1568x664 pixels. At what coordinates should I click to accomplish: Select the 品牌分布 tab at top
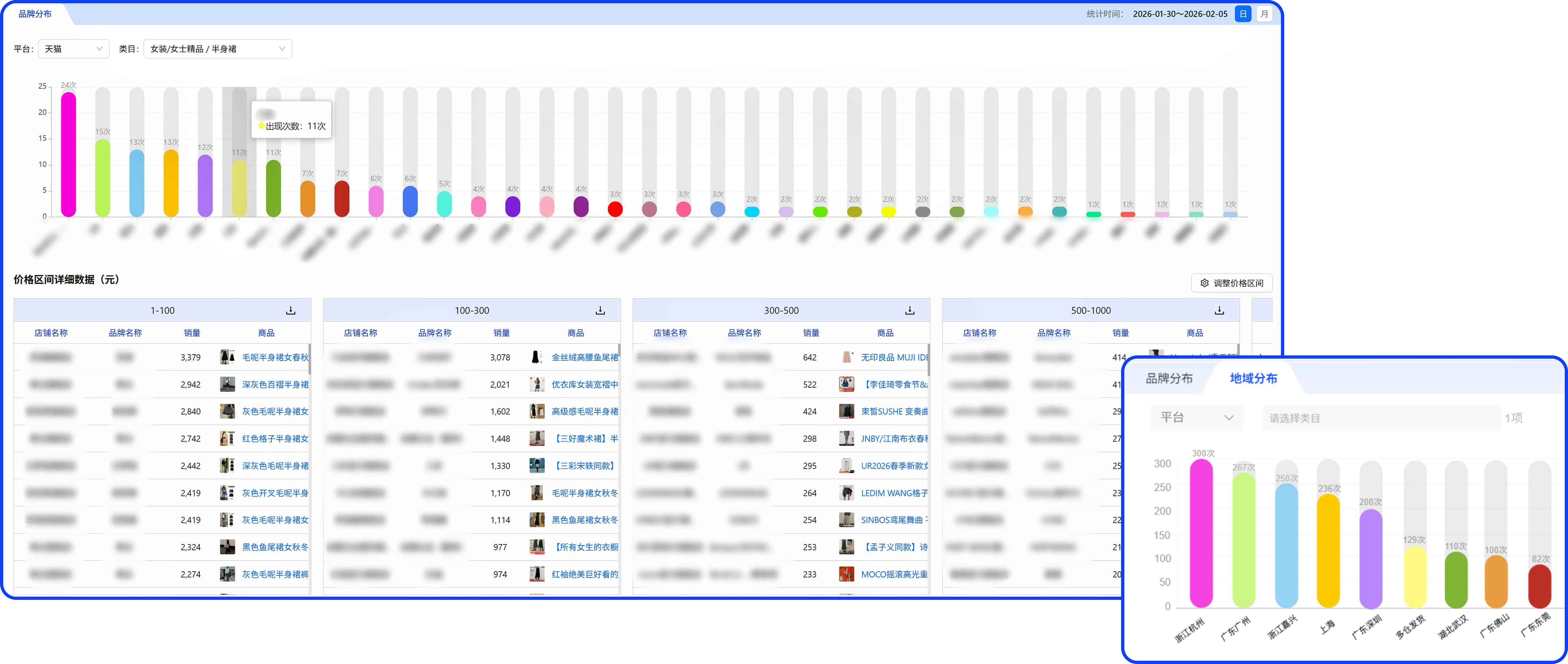click(35, 14)
